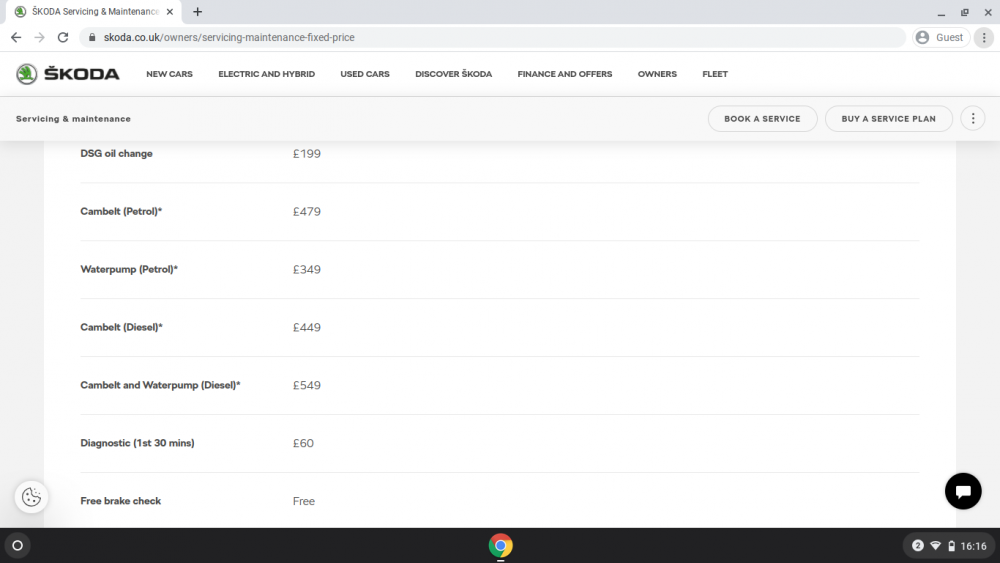The image size is (1000, 563).
Task: Click the £449 price
Action: [307, 328]
